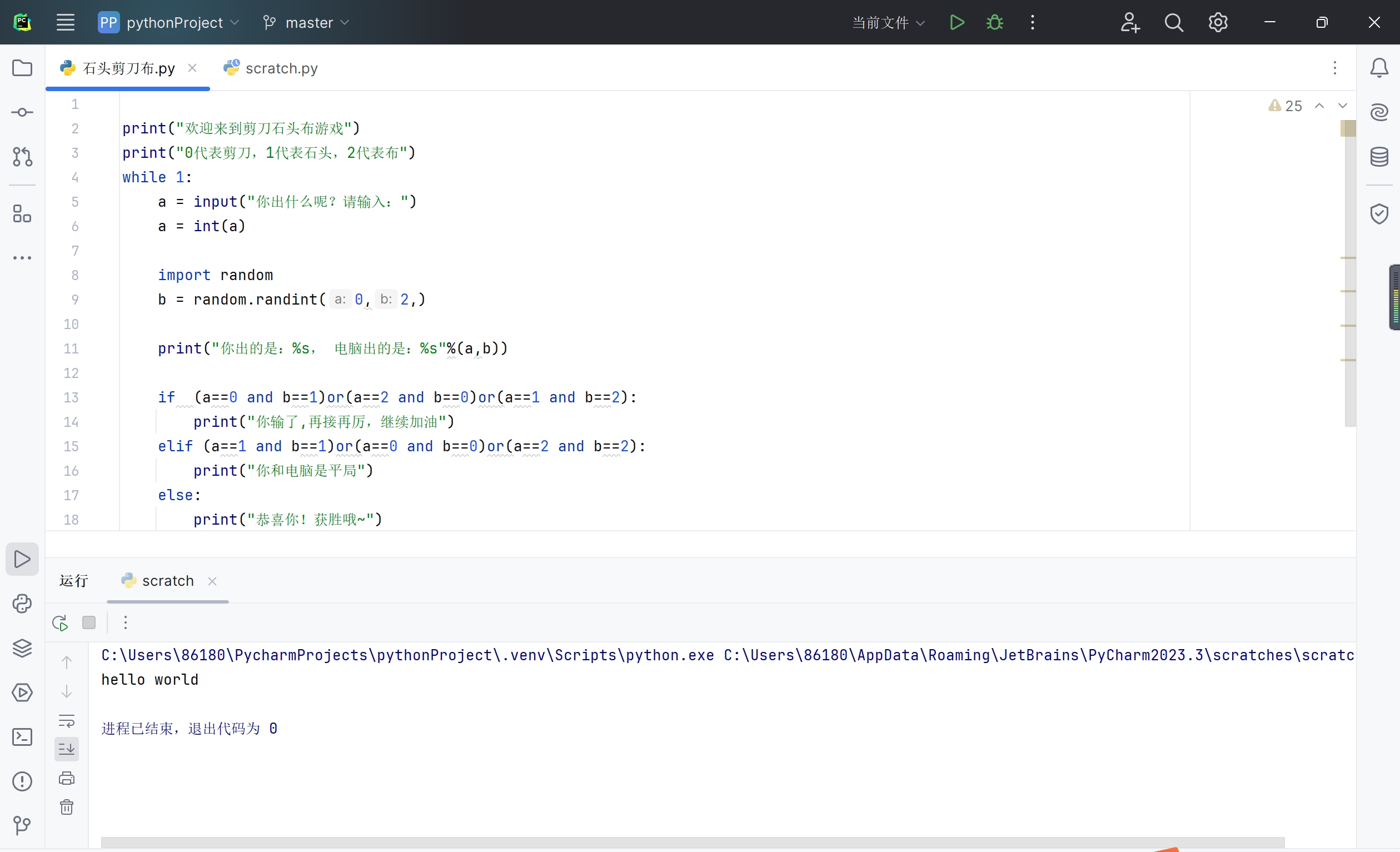Expand the pythonProject dropdown
Image resolution: width=1400 pixels, height=852 pixels.
tap(168, 23)
